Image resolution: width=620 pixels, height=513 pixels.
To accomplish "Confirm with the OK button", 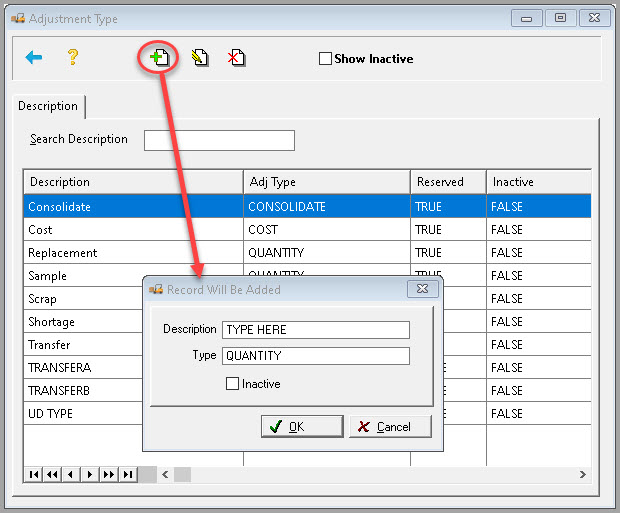I will 302,426.
